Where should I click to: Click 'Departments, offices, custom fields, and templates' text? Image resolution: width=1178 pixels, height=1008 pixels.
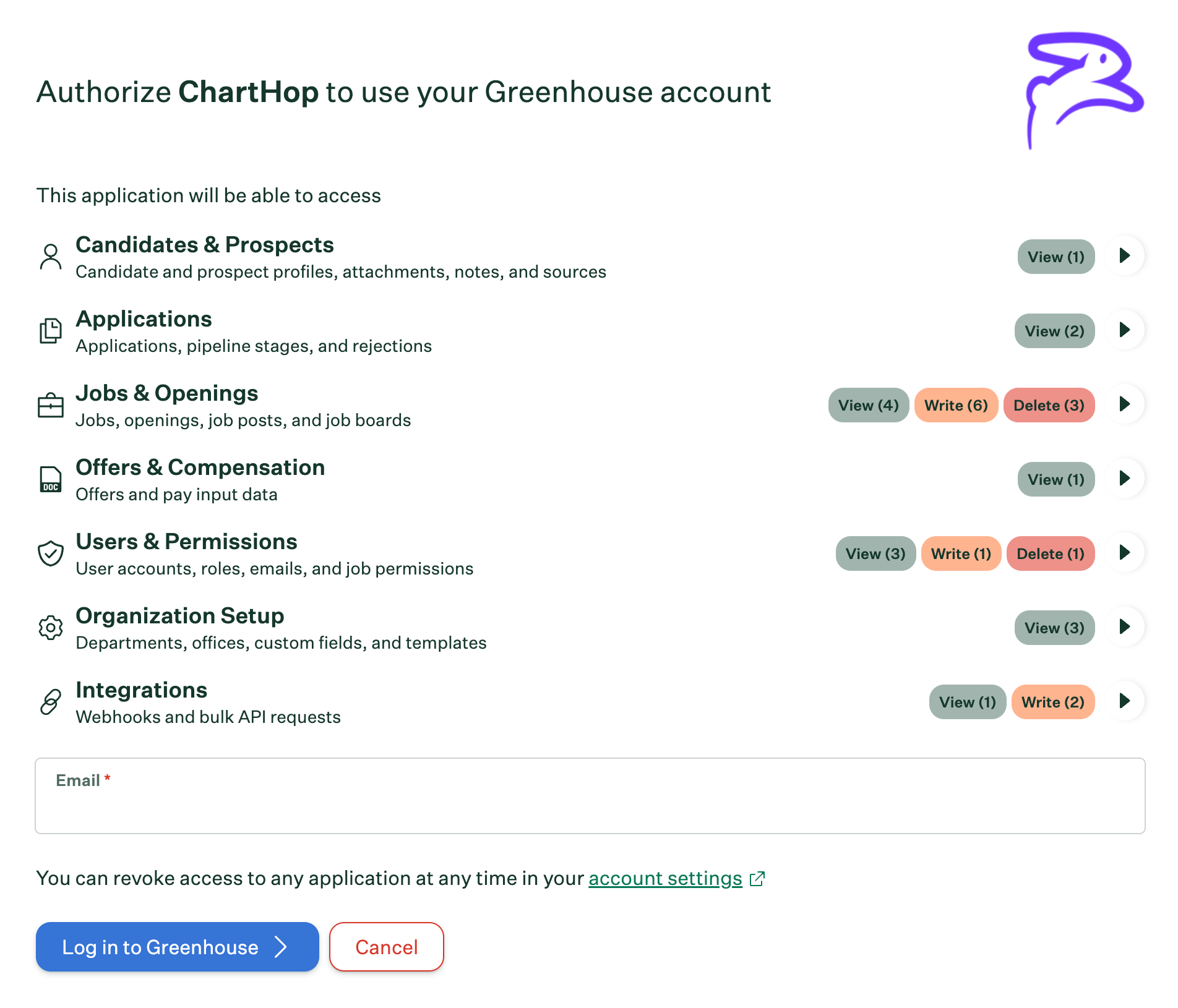coord(281,643)
